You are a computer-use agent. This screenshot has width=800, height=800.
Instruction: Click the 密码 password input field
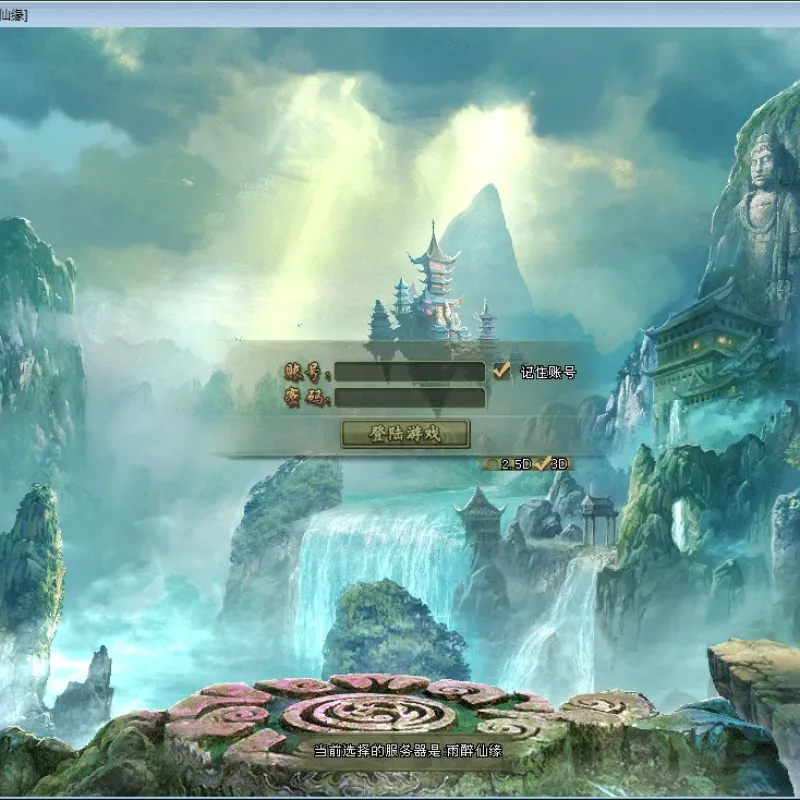click(410, 397)
